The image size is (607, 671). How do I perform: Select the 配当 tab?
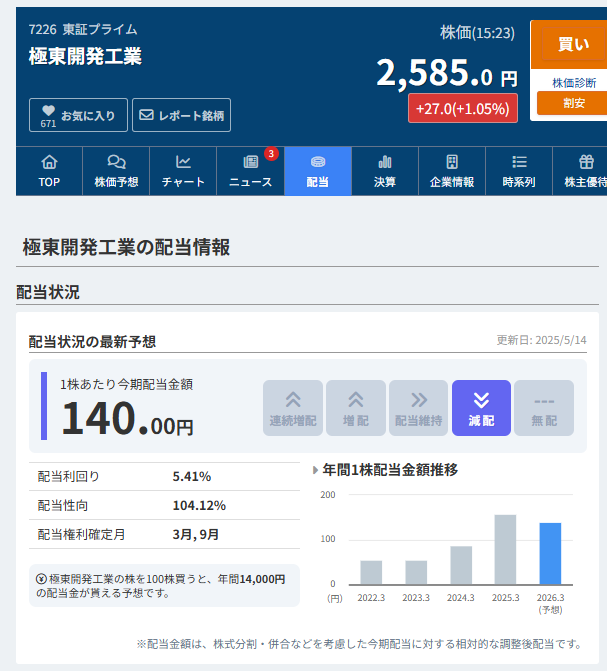pos(318,171)
